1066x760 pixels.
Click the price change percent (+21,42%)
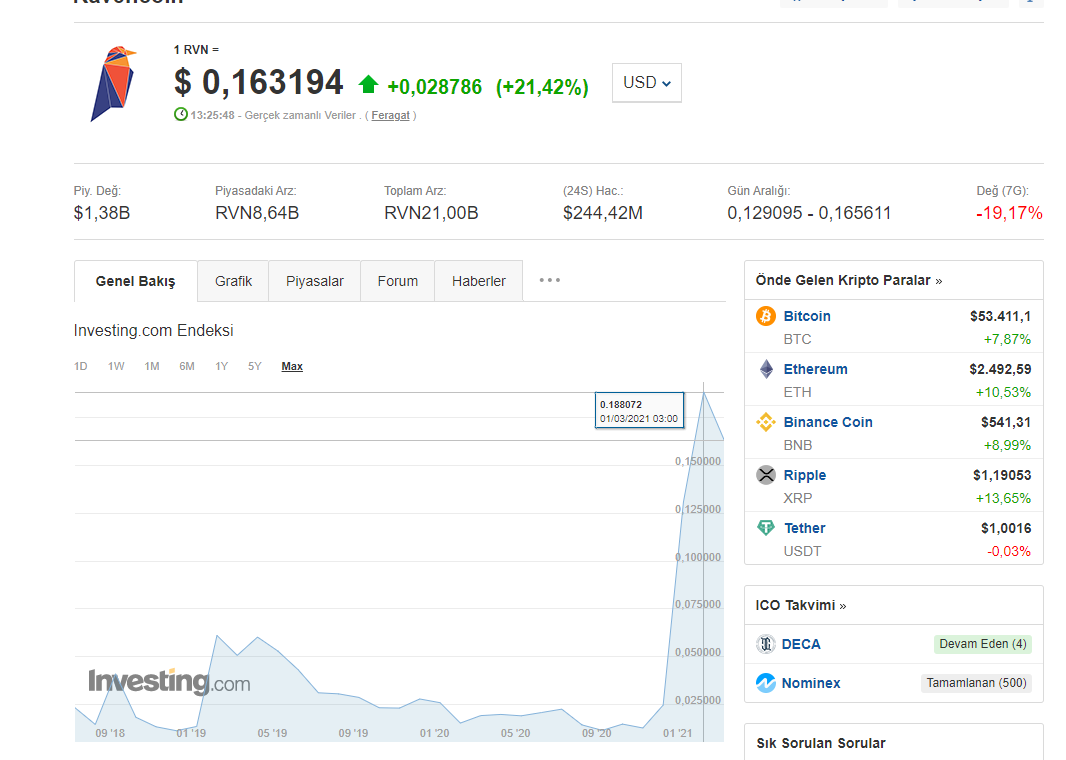(x=542, y=87)
